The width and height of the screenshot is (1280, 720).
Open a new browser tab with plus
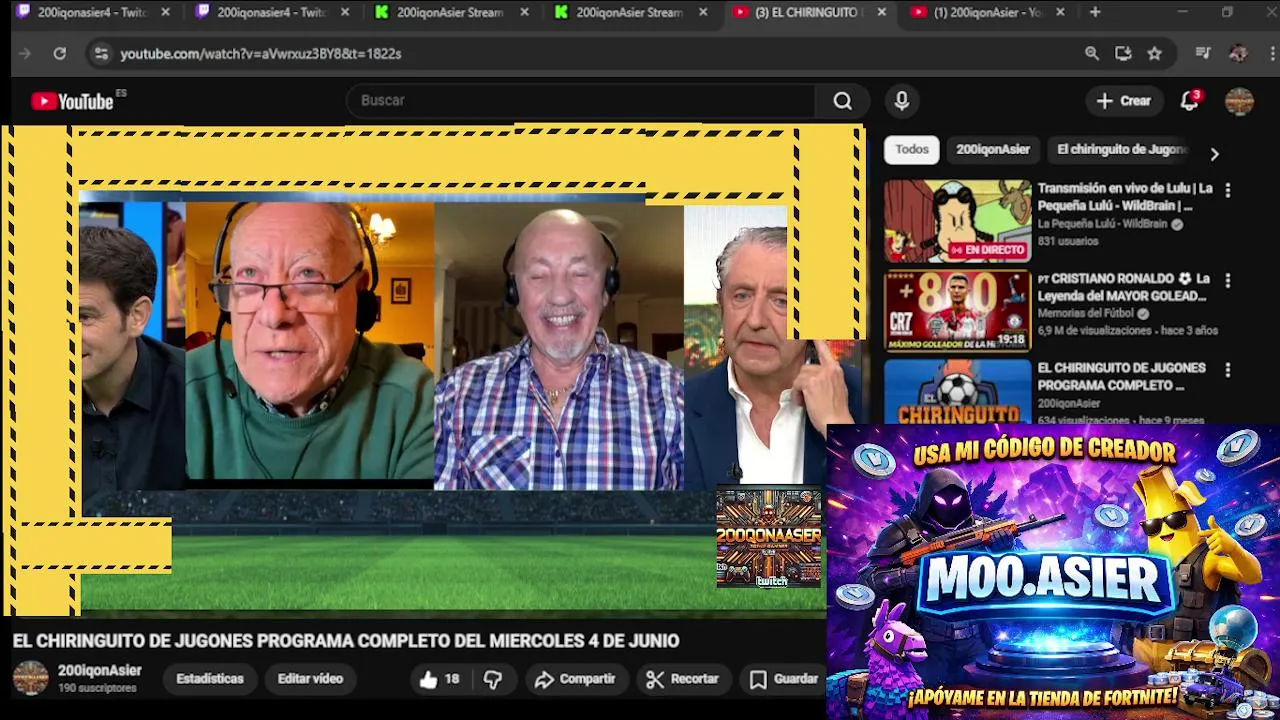(x=1095, y=13)
